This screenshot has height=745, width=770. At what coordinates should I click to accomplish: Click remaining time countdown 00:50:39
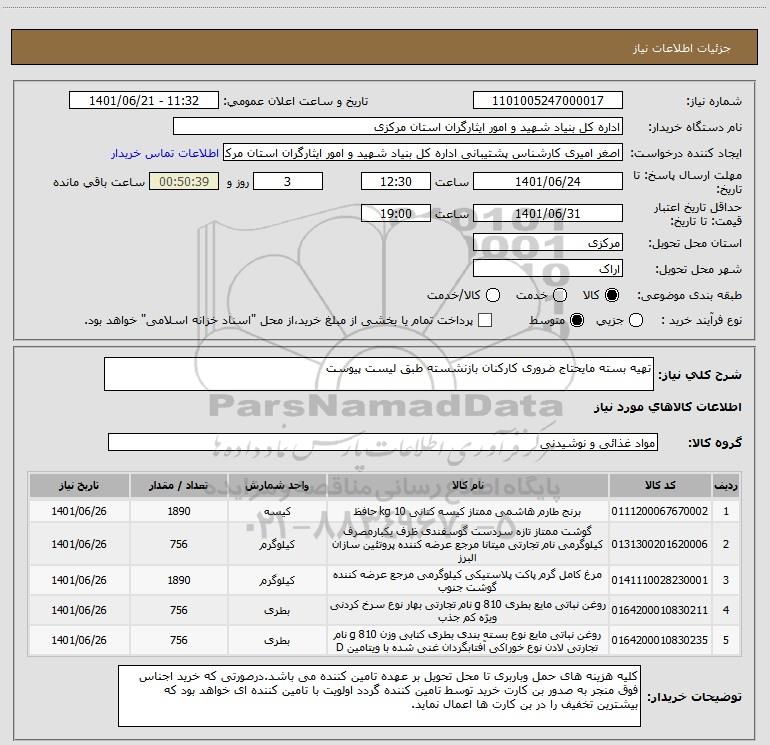(184, 182)
